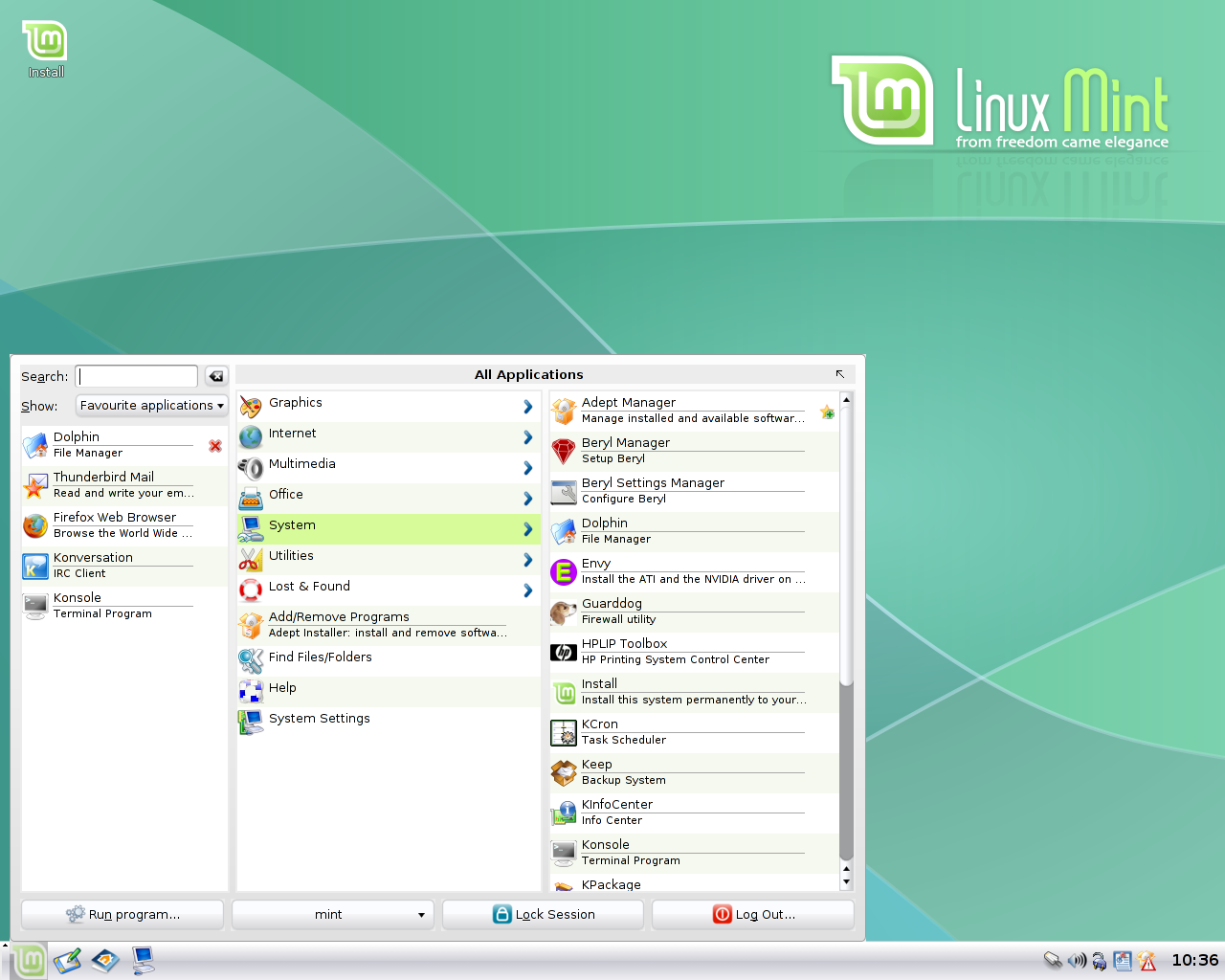Open the home folder icon in the taskbar
The image size is (1225, 980).
click(x=105, y=960)
